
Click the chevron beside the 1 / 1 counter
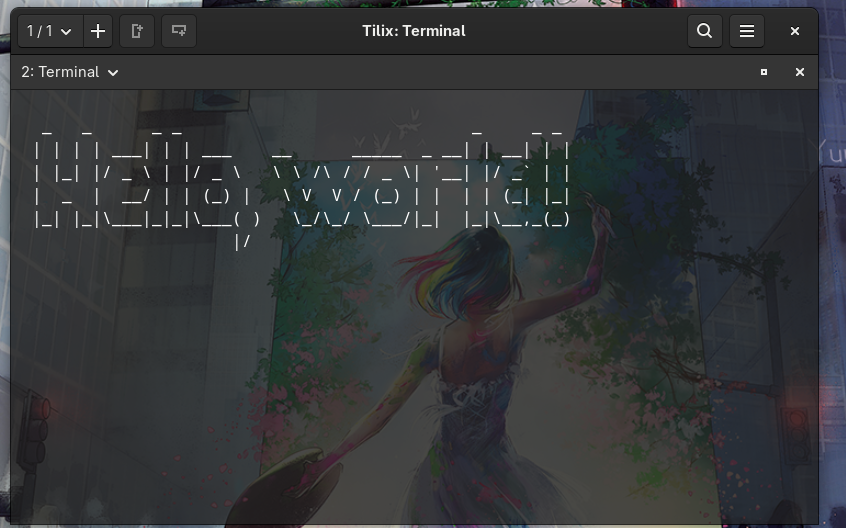[66, 32]
